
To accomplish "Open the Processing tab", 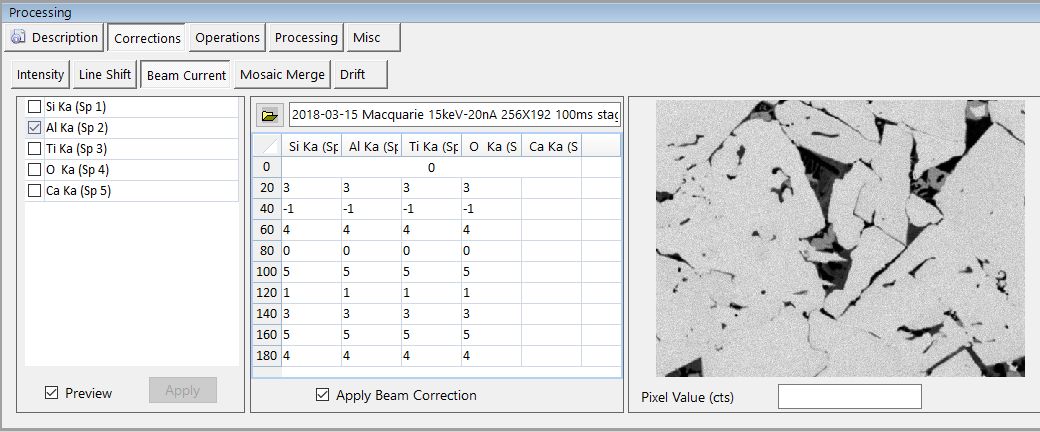I will 306,38.
